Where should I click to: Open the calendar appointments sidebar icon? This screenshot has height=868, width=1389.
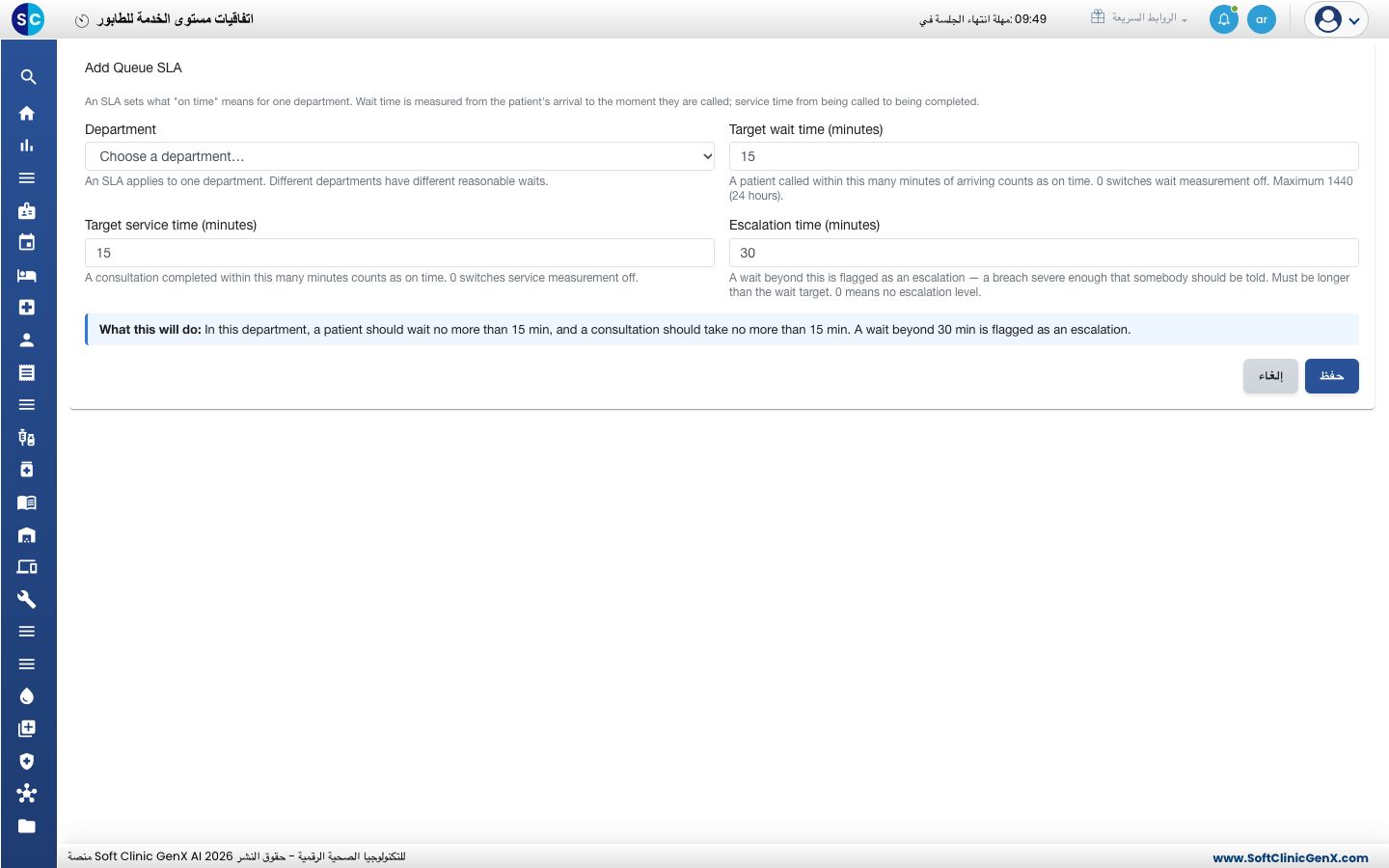pos(27,242)
